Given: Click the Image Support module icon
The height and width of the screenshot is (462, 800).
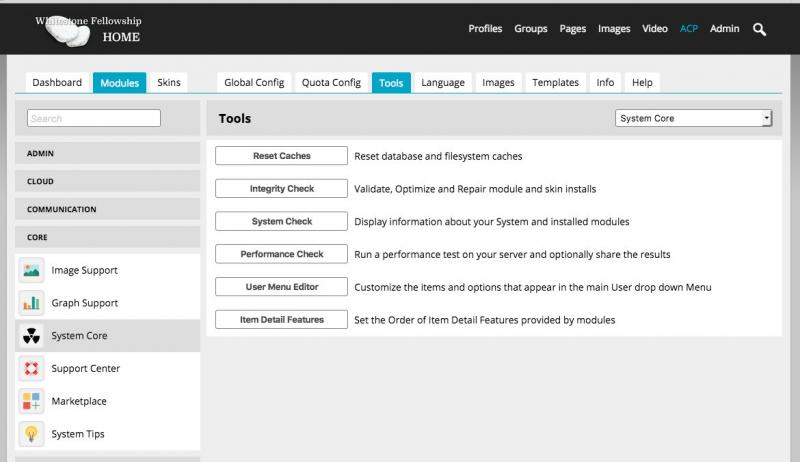Looking at the screenshot, I should (32, 270).
